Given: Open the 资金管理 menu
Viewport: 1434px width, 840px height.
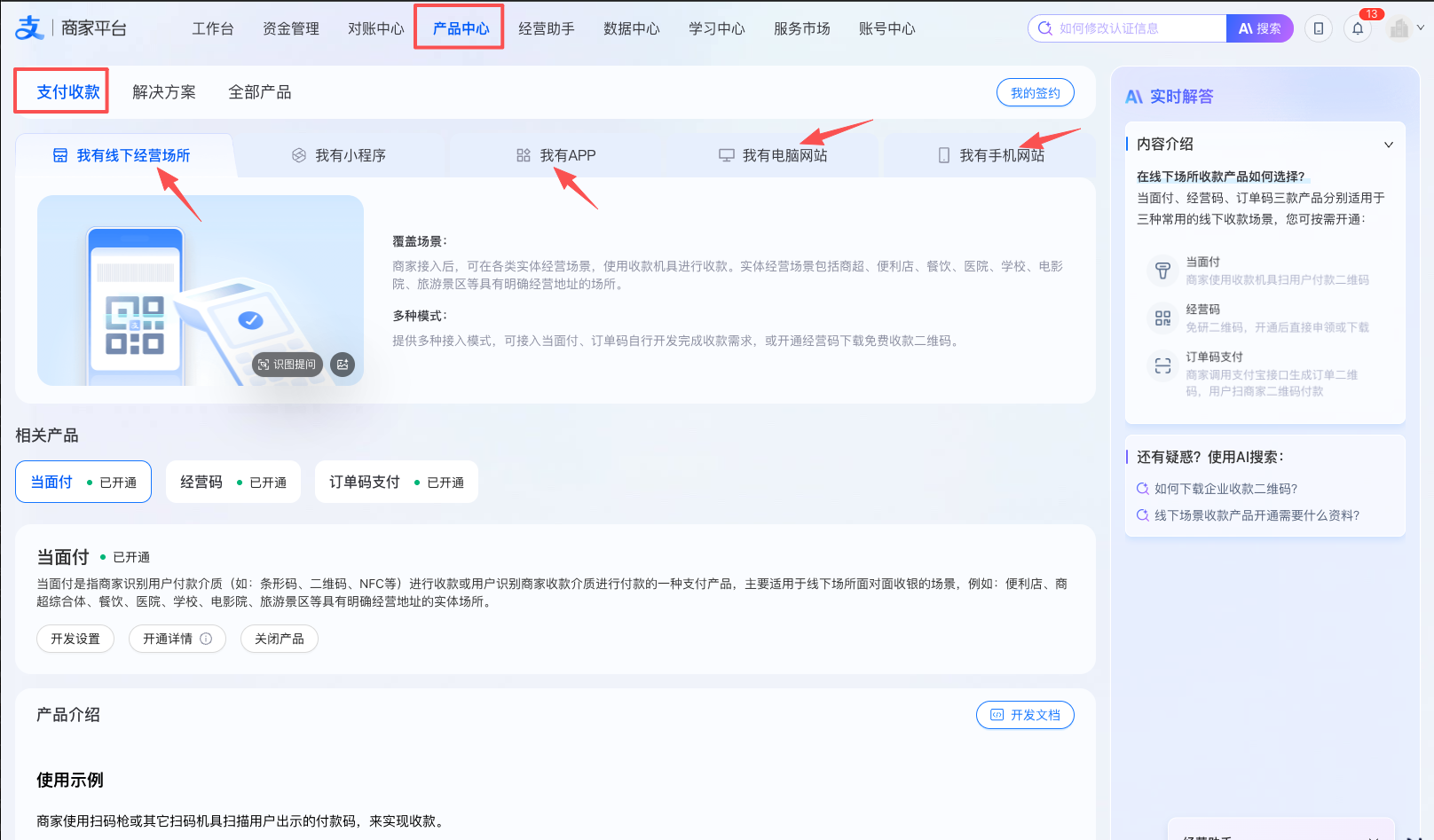Looking at the screenshot, I should pos(291,28).
